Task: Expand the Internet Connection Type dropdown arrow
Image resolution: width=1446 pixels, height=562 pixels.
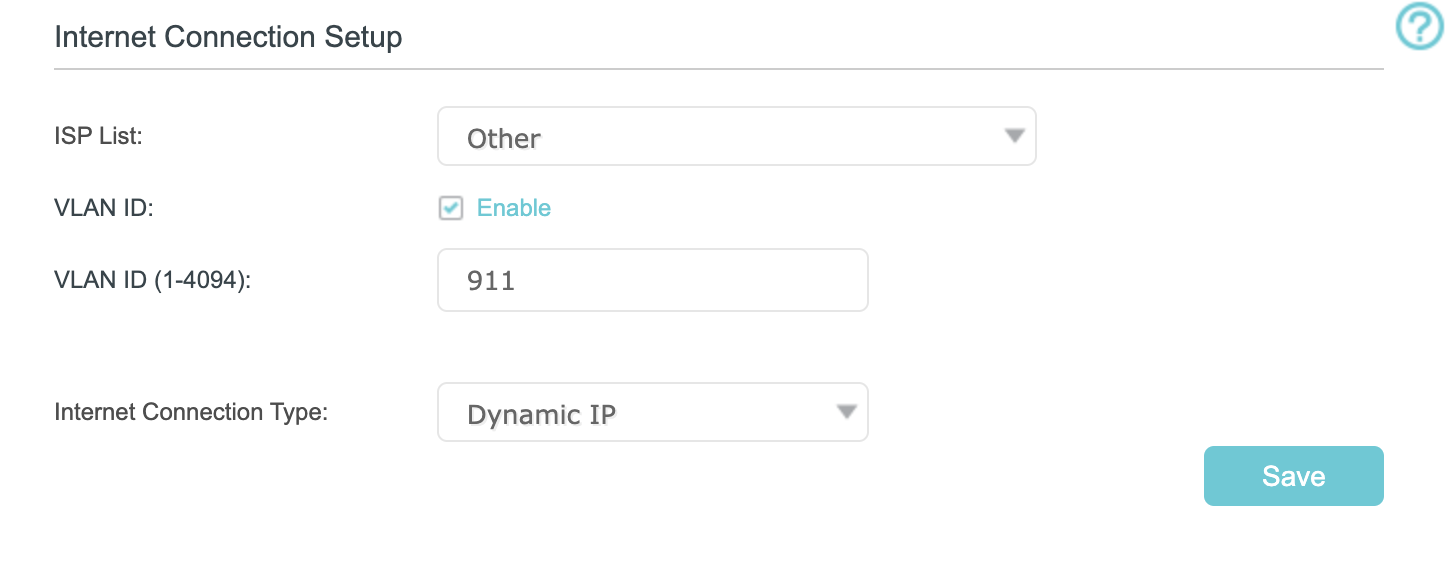Action: (846, 412)
